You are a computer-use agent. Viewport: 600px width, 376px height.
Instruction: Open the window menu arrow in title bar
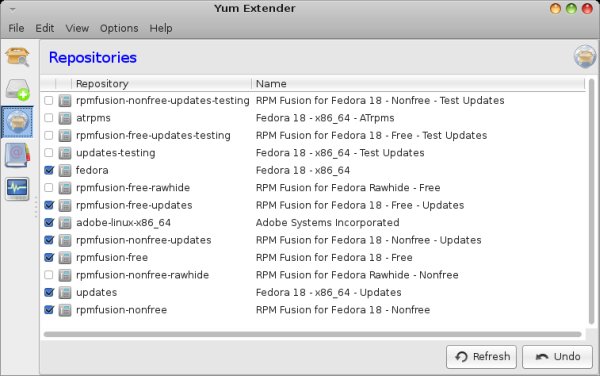point(13,9)
